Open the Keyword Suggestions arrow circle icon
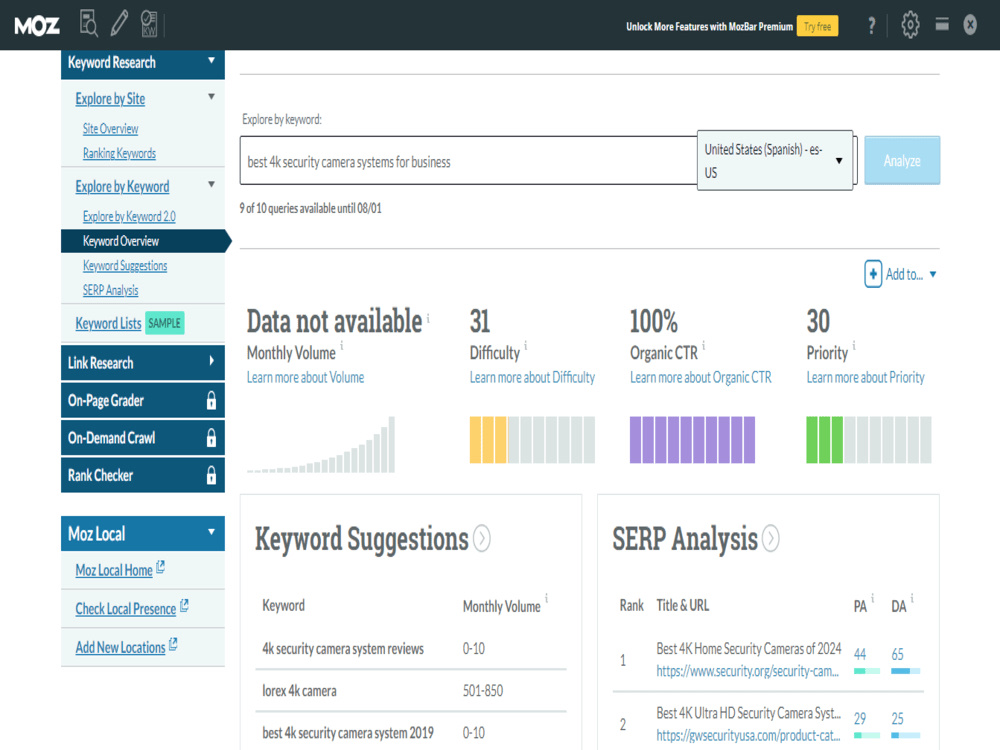This screenshot has width=1000, height=750. pos(482,538)
